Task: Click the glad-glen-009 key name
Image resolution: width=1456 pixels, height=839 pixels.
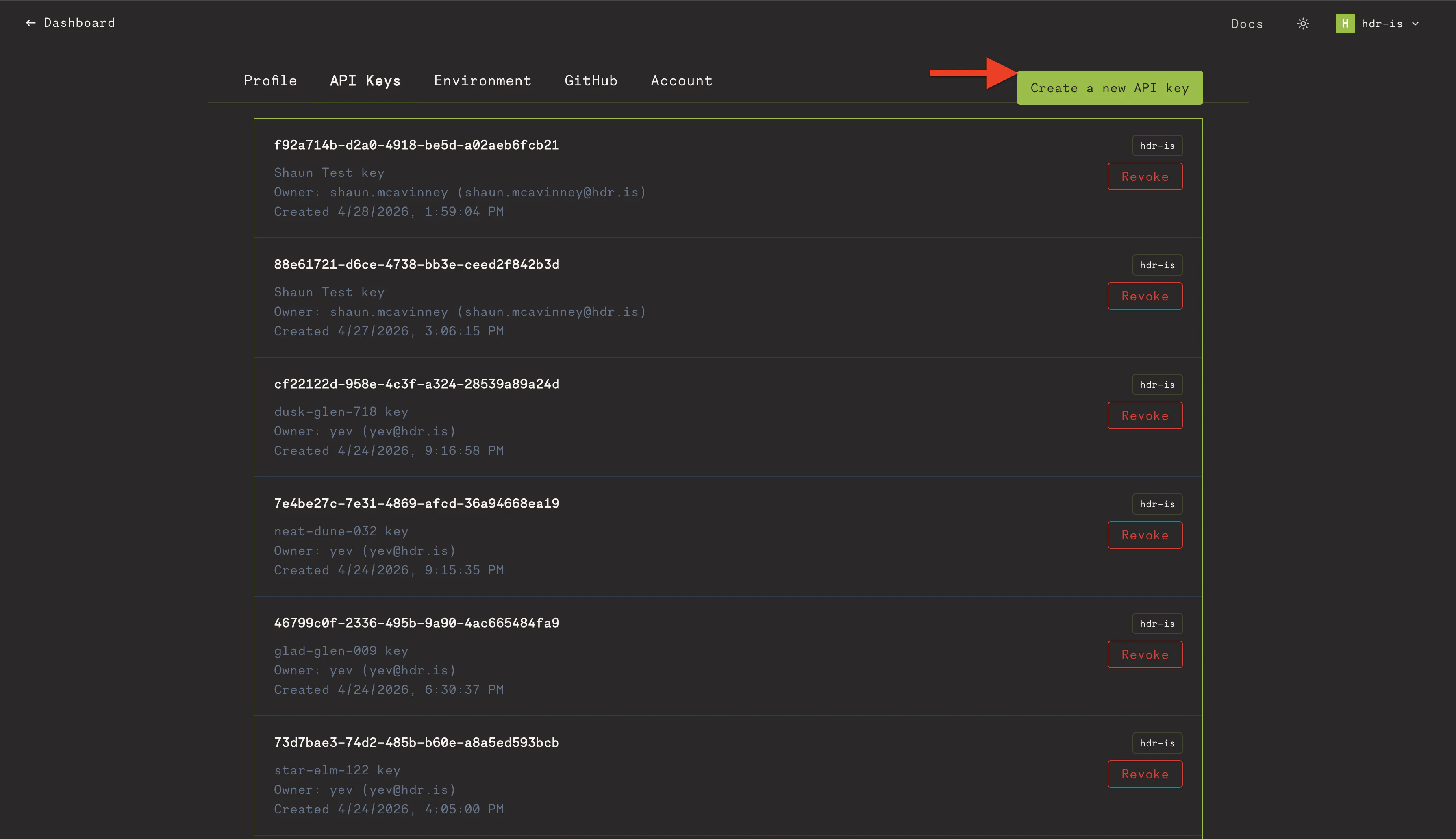Action: [x=341, y=650]
